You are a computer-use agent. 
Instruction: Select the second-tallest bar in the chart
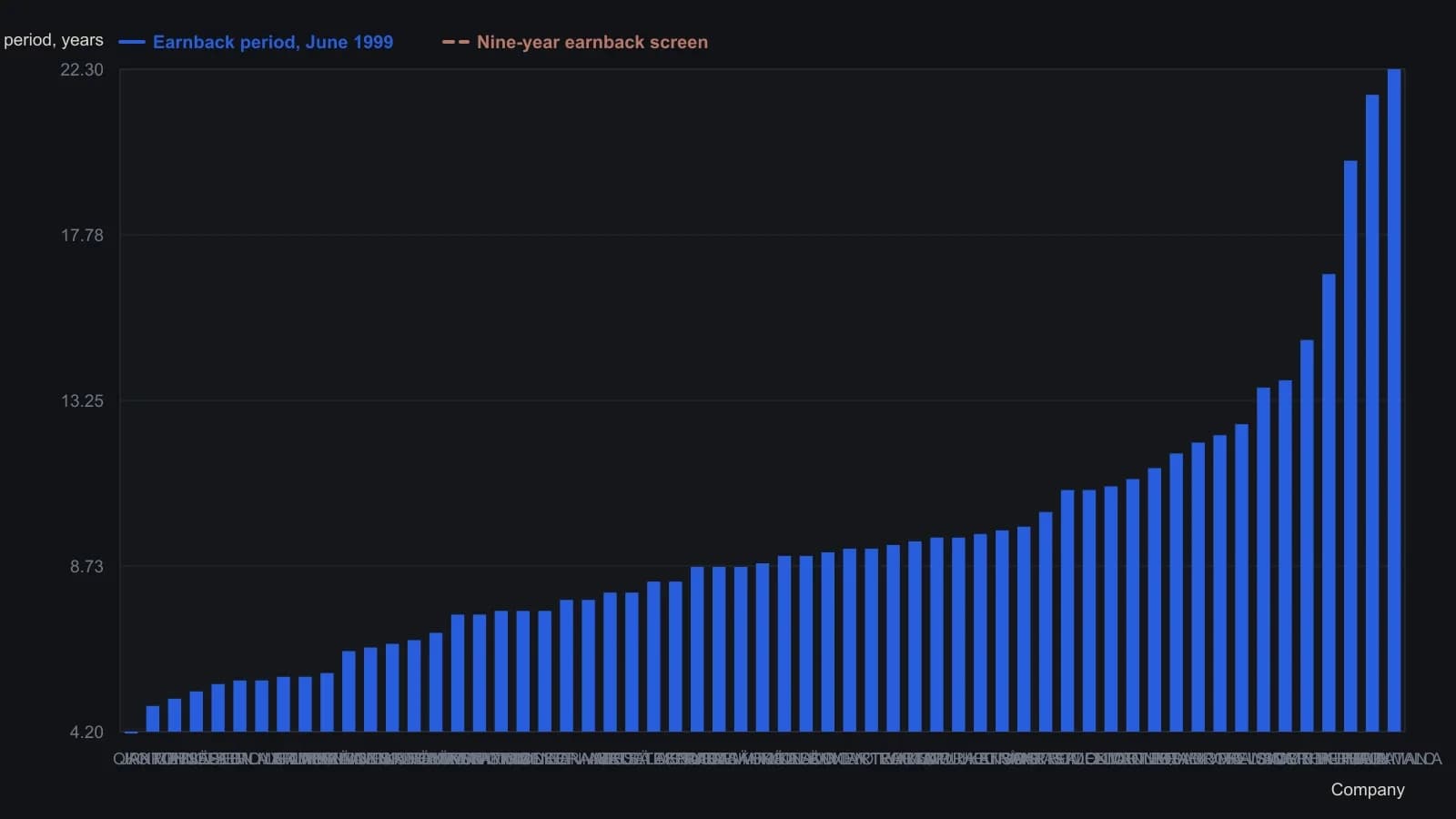(1372, 413)
